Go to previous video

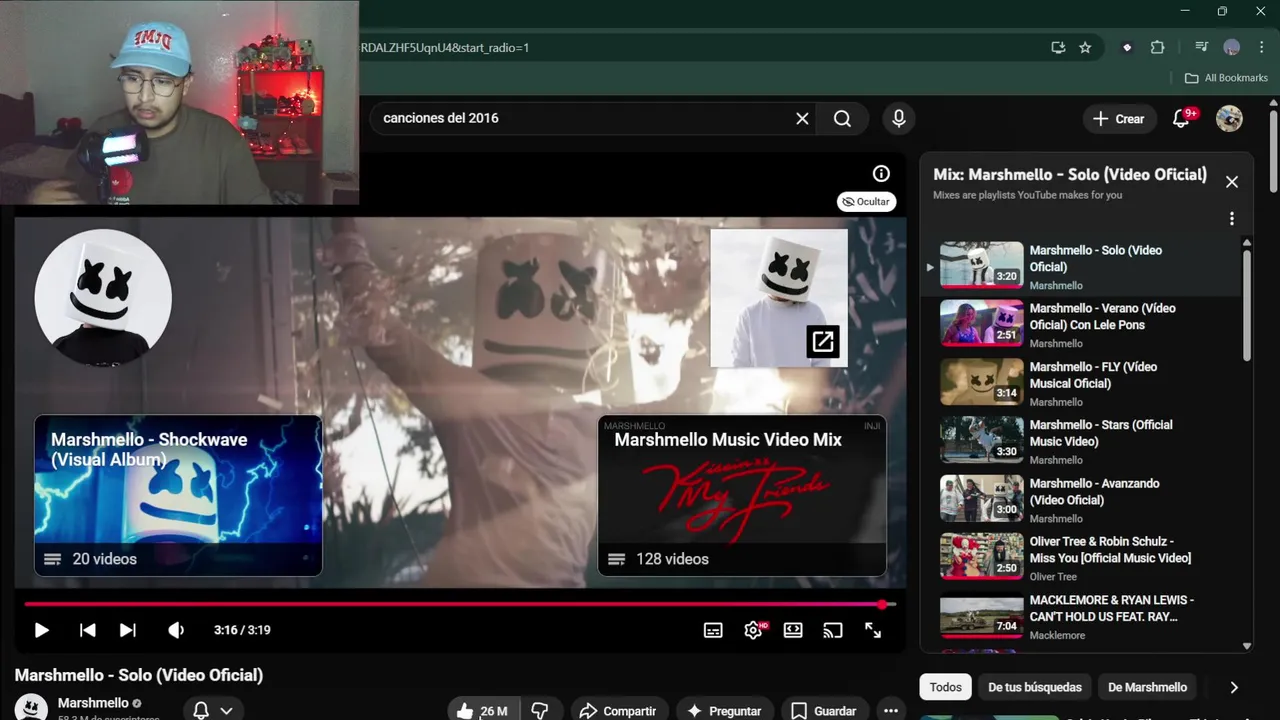click(88, 630)
